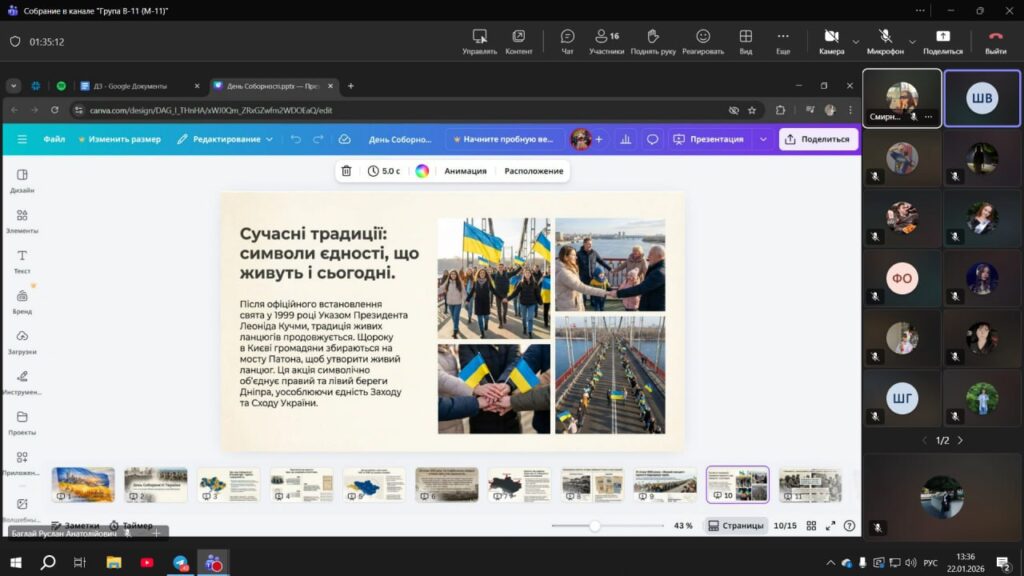Toggle the camera in Teams toolbar
Viewport: 1024px width, 576px height.
(831, 41)
